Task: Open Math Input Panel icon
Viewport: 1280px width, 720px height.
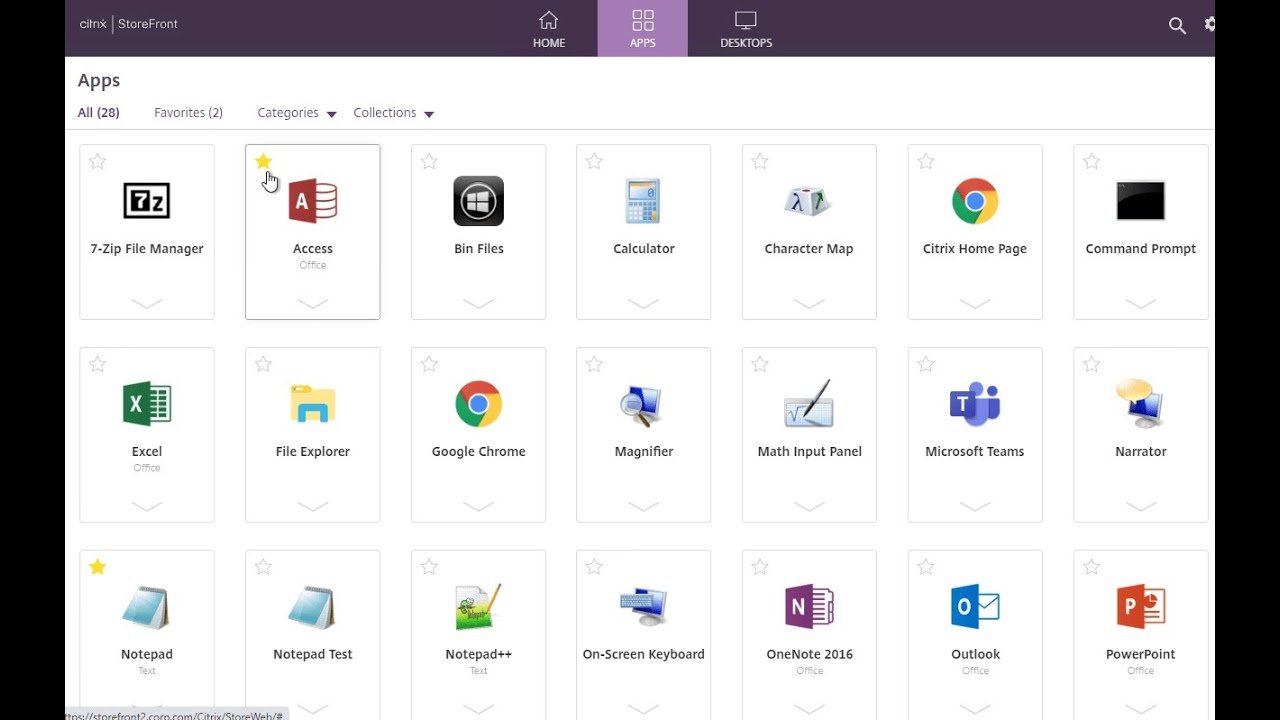Action: [809, 404]
